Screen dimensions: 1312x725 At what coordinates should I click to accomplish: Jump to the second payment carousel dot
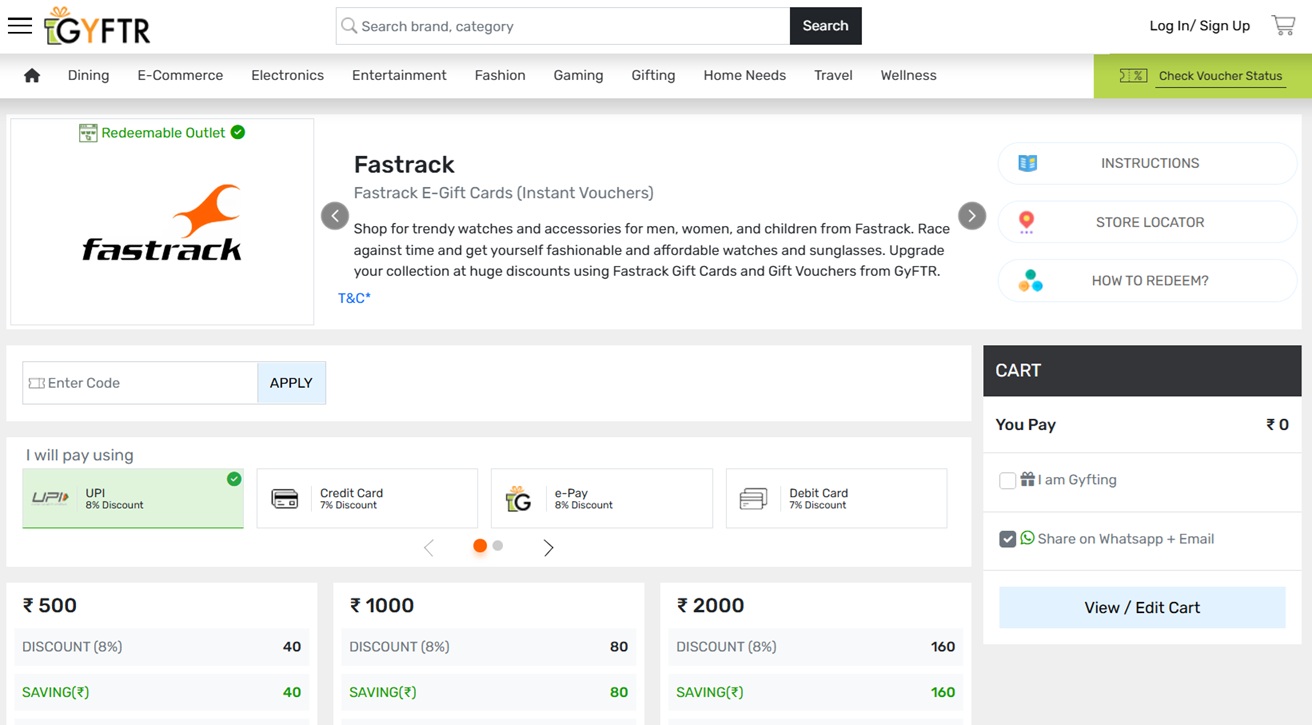click(498, 546)
